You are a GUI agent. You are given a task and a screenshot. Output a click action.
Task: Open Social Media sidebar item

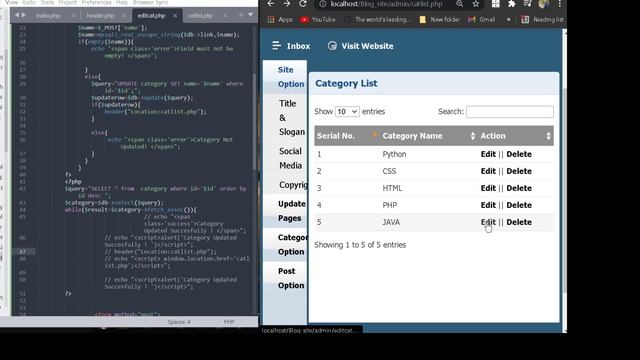click(x=290, y=158)
